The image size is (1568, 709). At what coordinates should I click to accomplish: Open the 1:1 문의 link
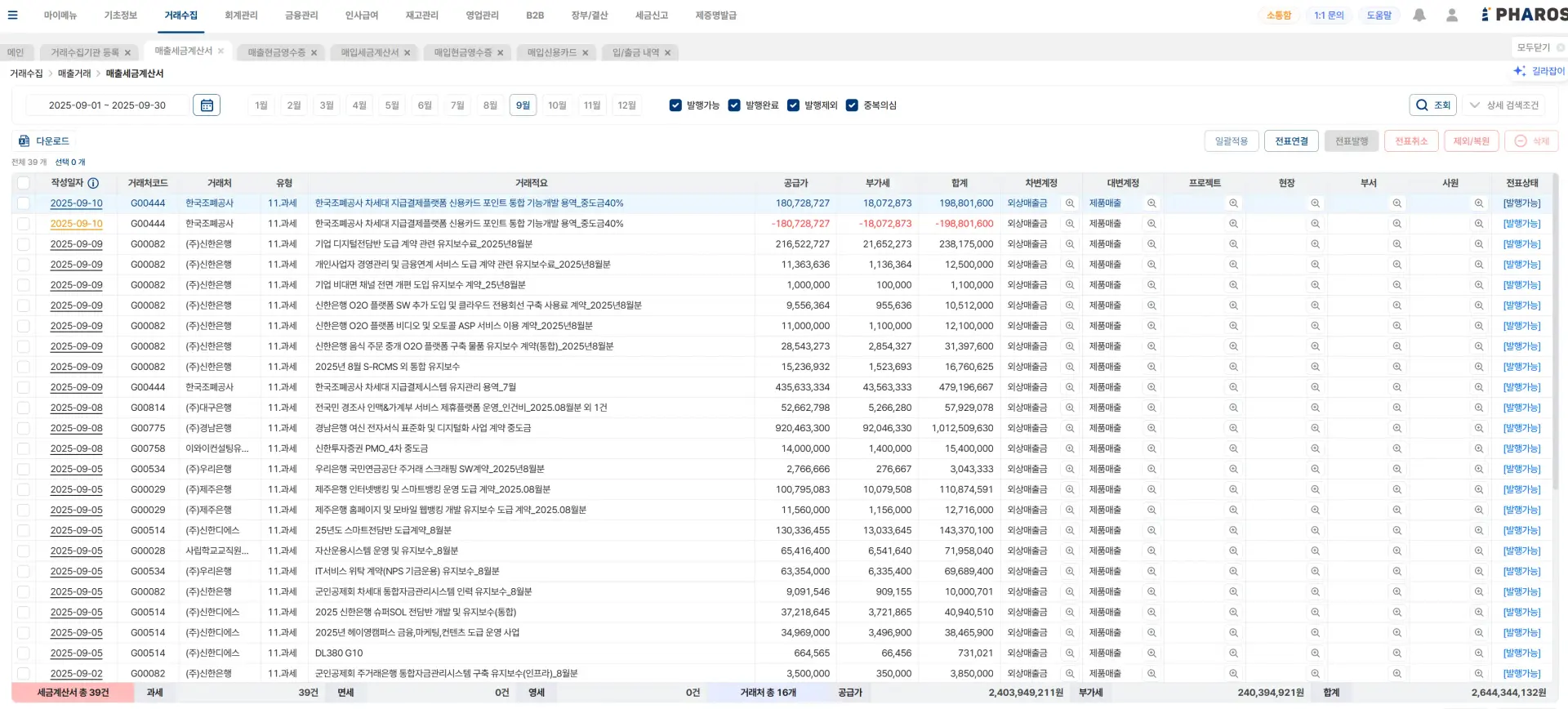(1329, 16)
